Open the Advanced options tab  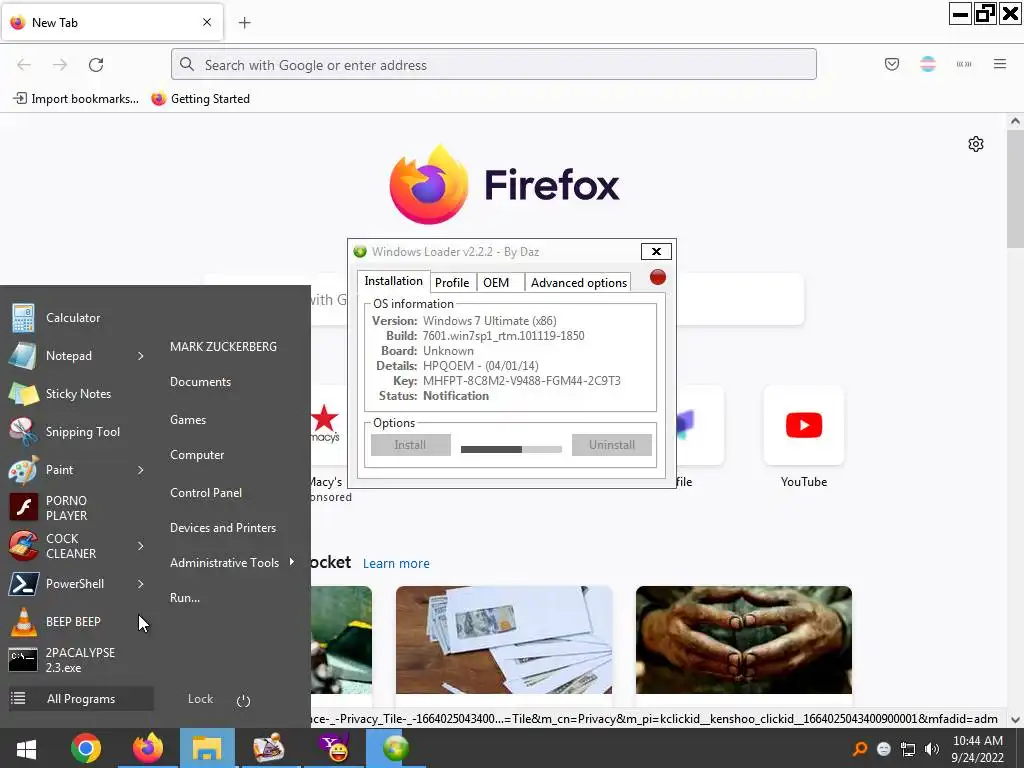pyautogui.click(x=579, y=282)
